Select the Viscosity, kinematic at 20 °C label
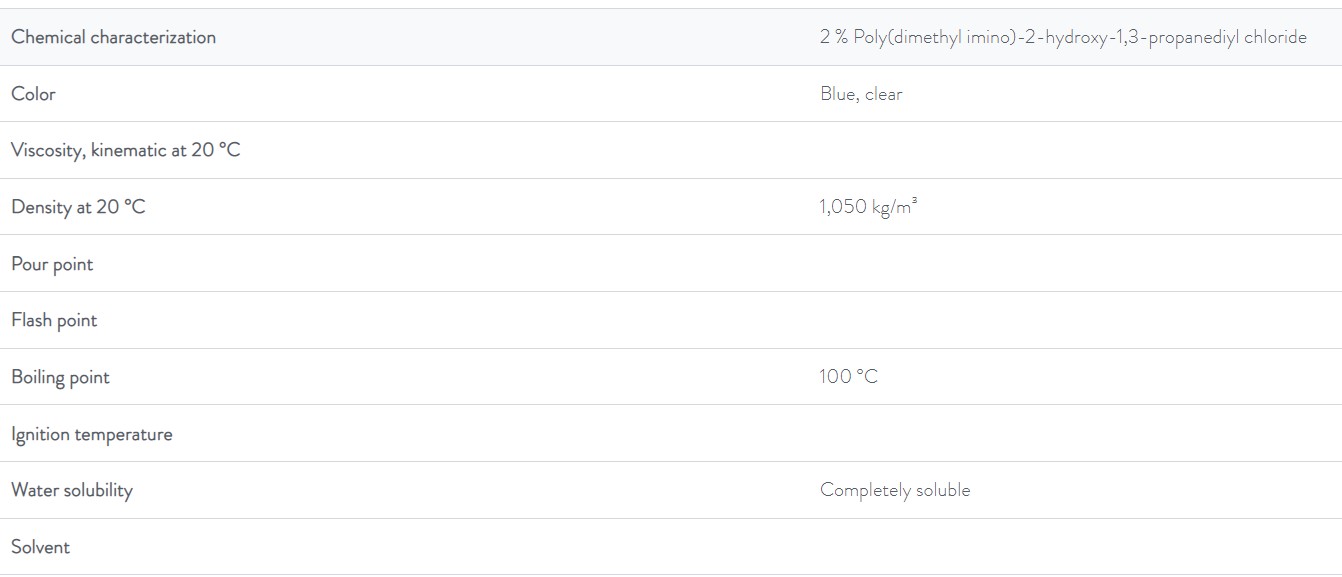Image resolution: width=1342 pixels, height=577 pixels. [x=126, y=151]
